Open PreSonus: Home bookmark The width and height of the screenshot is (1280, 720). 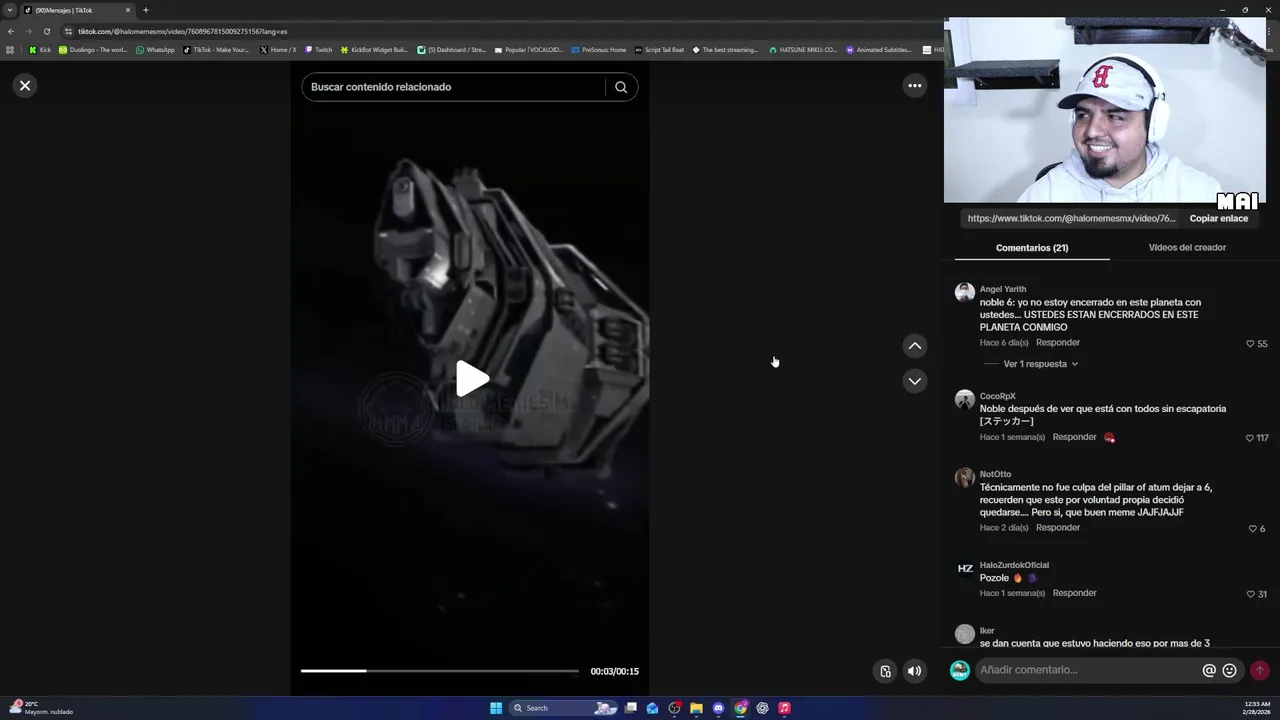(599, 50)
